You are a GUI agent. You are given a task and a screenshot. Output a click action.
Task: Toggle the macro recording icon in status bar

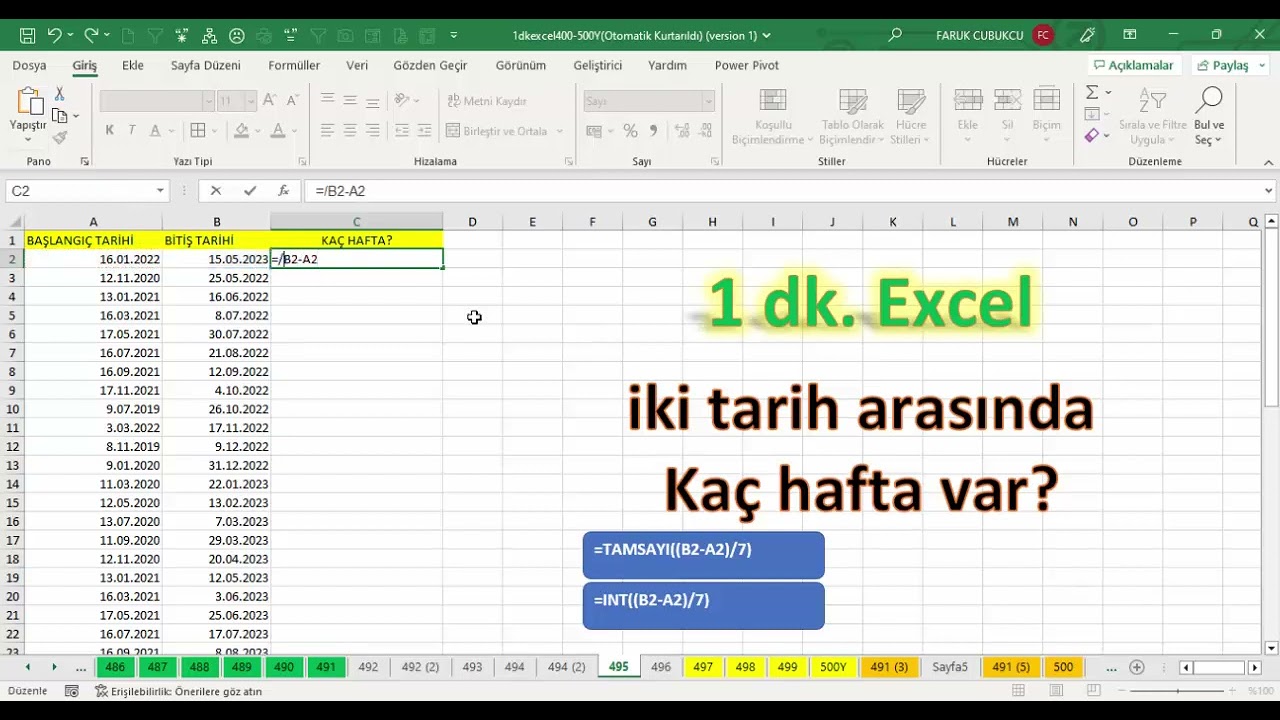click(x=71, y=691)
